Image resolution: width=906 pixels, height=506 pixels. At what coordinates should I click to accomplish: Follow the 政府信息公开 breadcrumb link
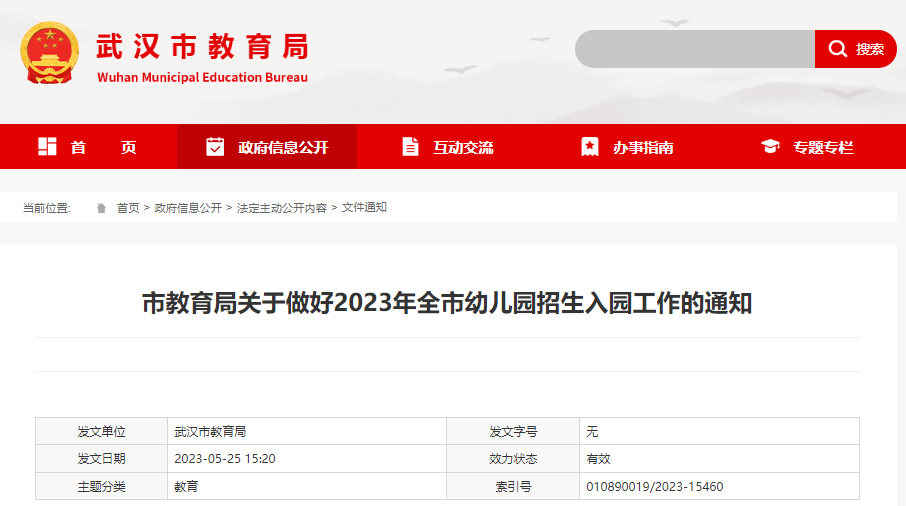click(x=188, y=208)
